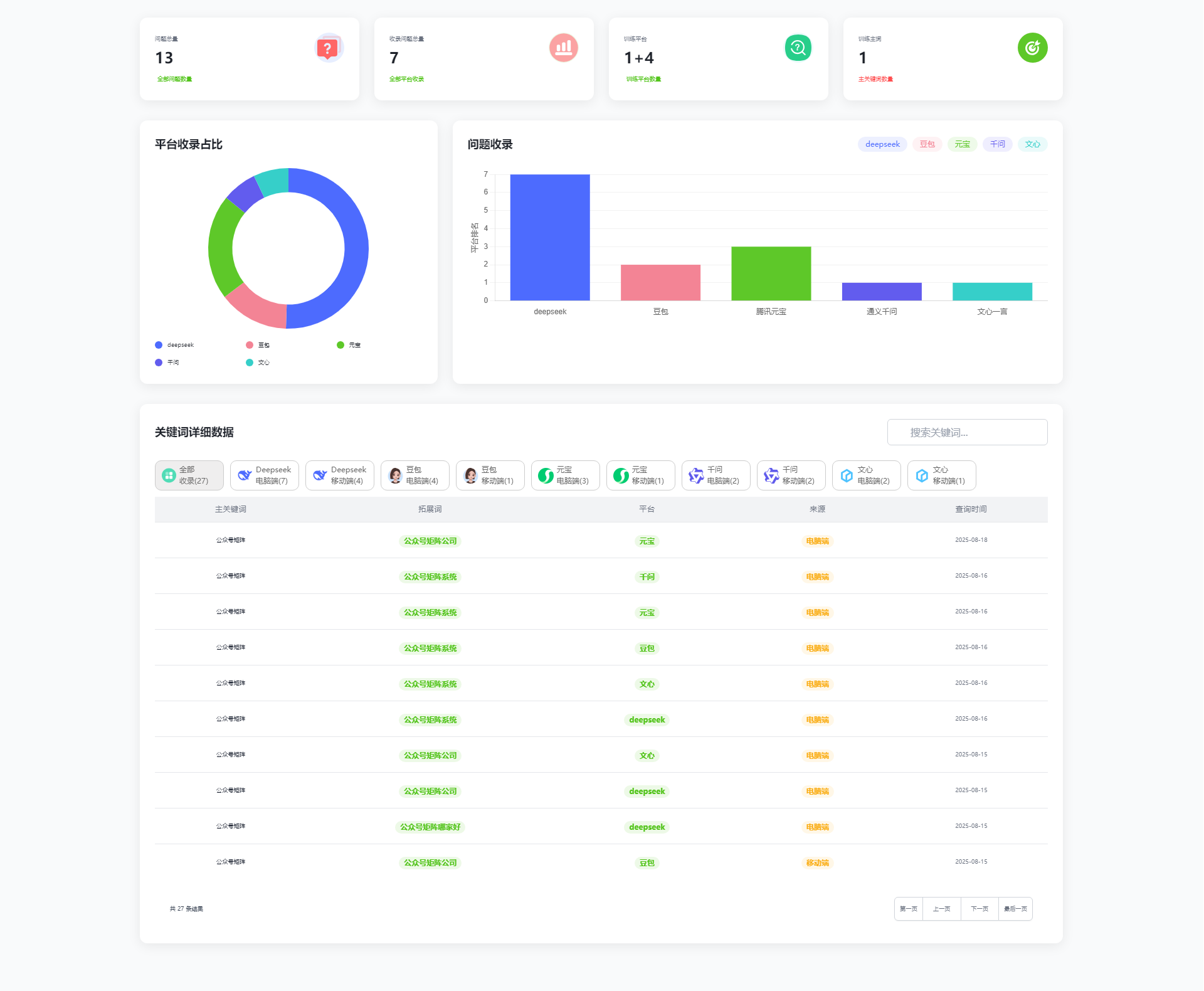1204x991 pixels.
Task: Toggle deepseek legend item under the donut chart
Action: [174, 345]
